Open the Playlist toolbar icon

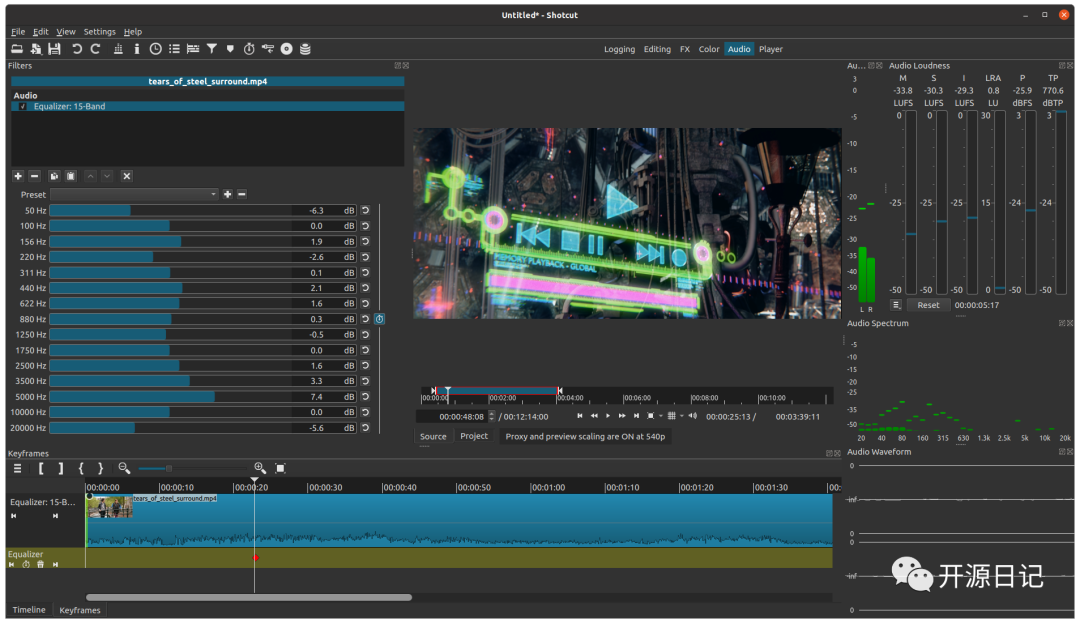pyautogui.click(x=174, y=49)
